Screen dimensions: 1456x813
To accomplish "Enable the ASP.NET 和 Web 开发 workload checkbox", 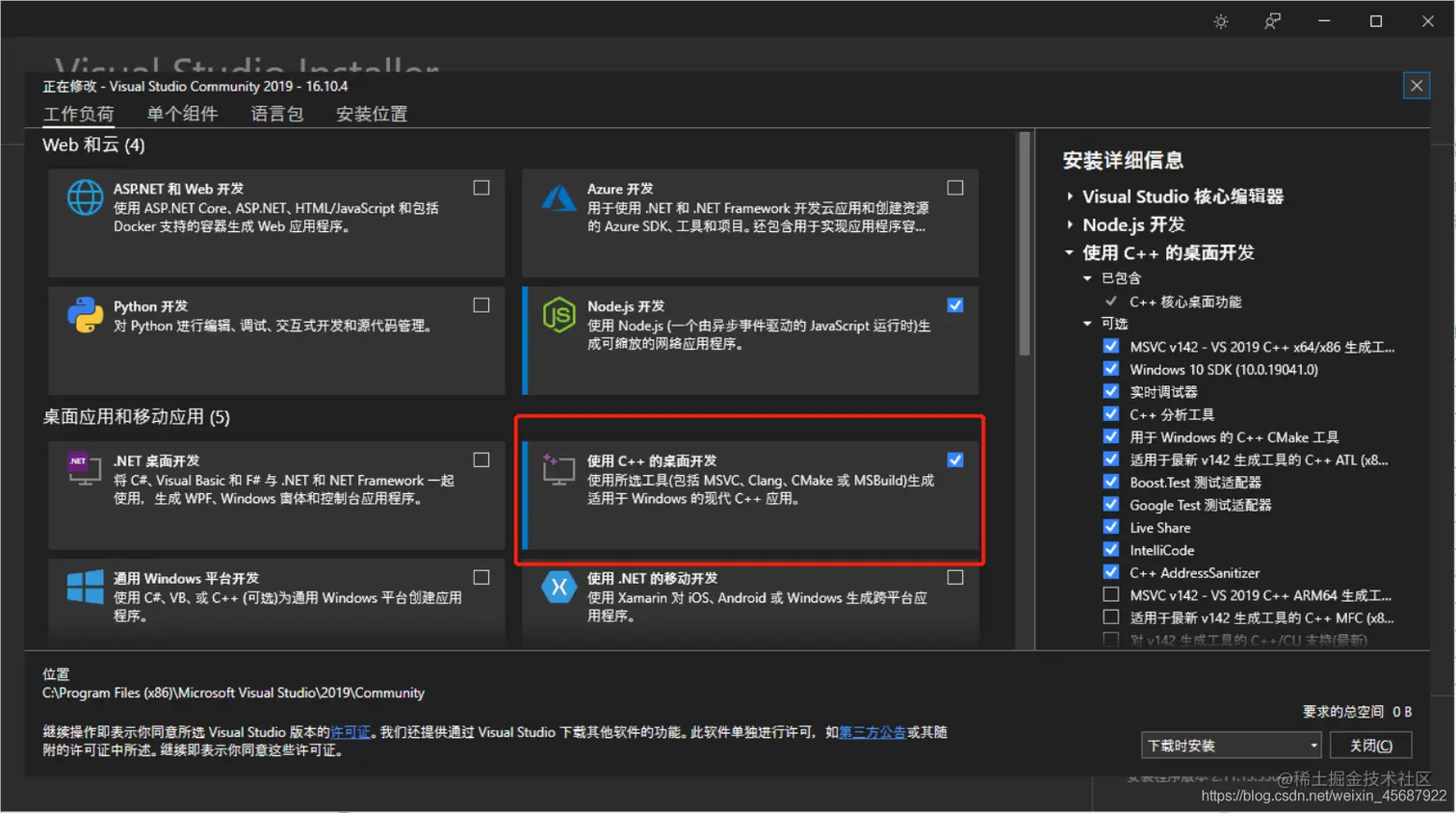I will [481, 188].
